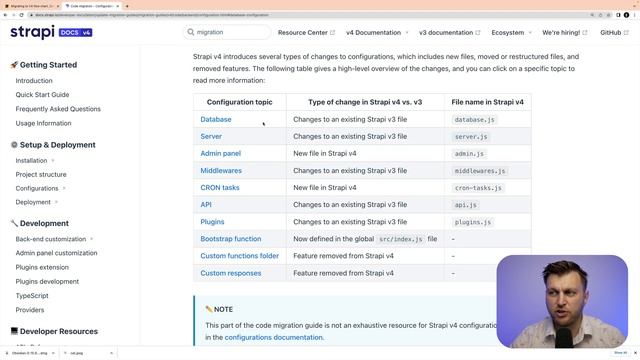Click the laptop icon beside Developer Resources
The height and width of the screenshot is (360, 640).
(x=14, y=331)
